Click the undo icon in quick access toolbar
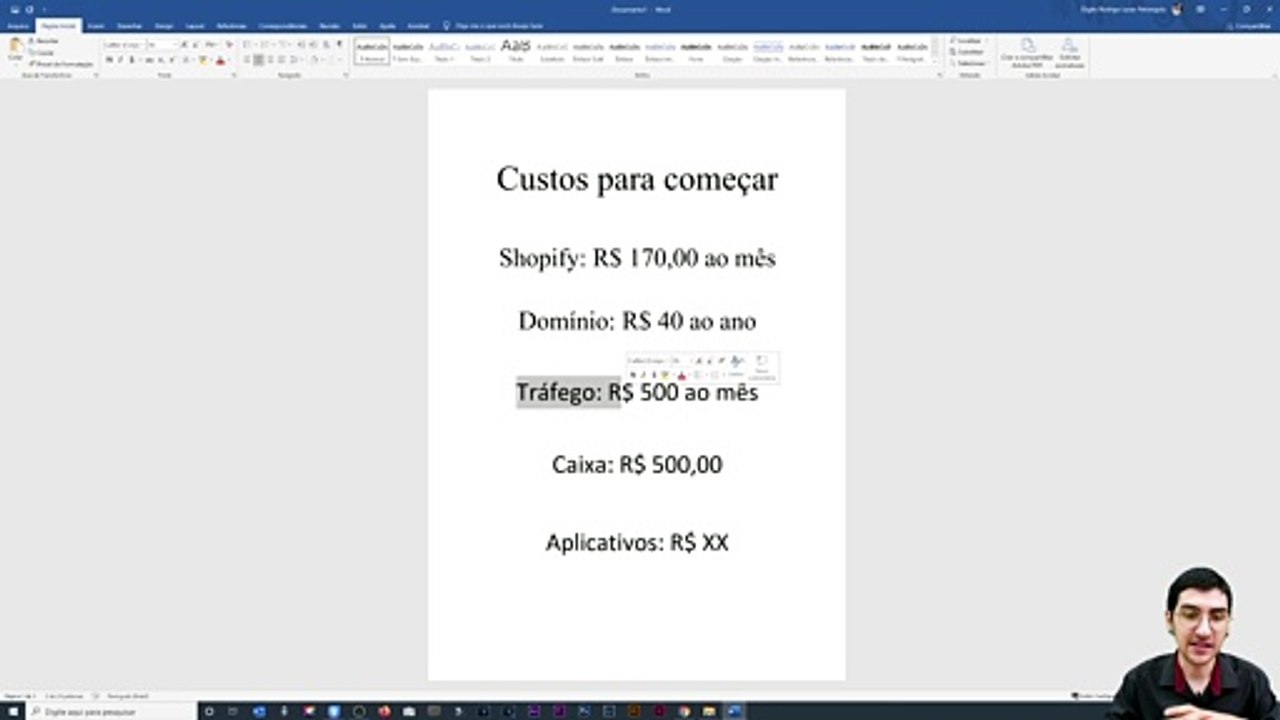This screenshot has width=1280, height=720. (29, 9)
